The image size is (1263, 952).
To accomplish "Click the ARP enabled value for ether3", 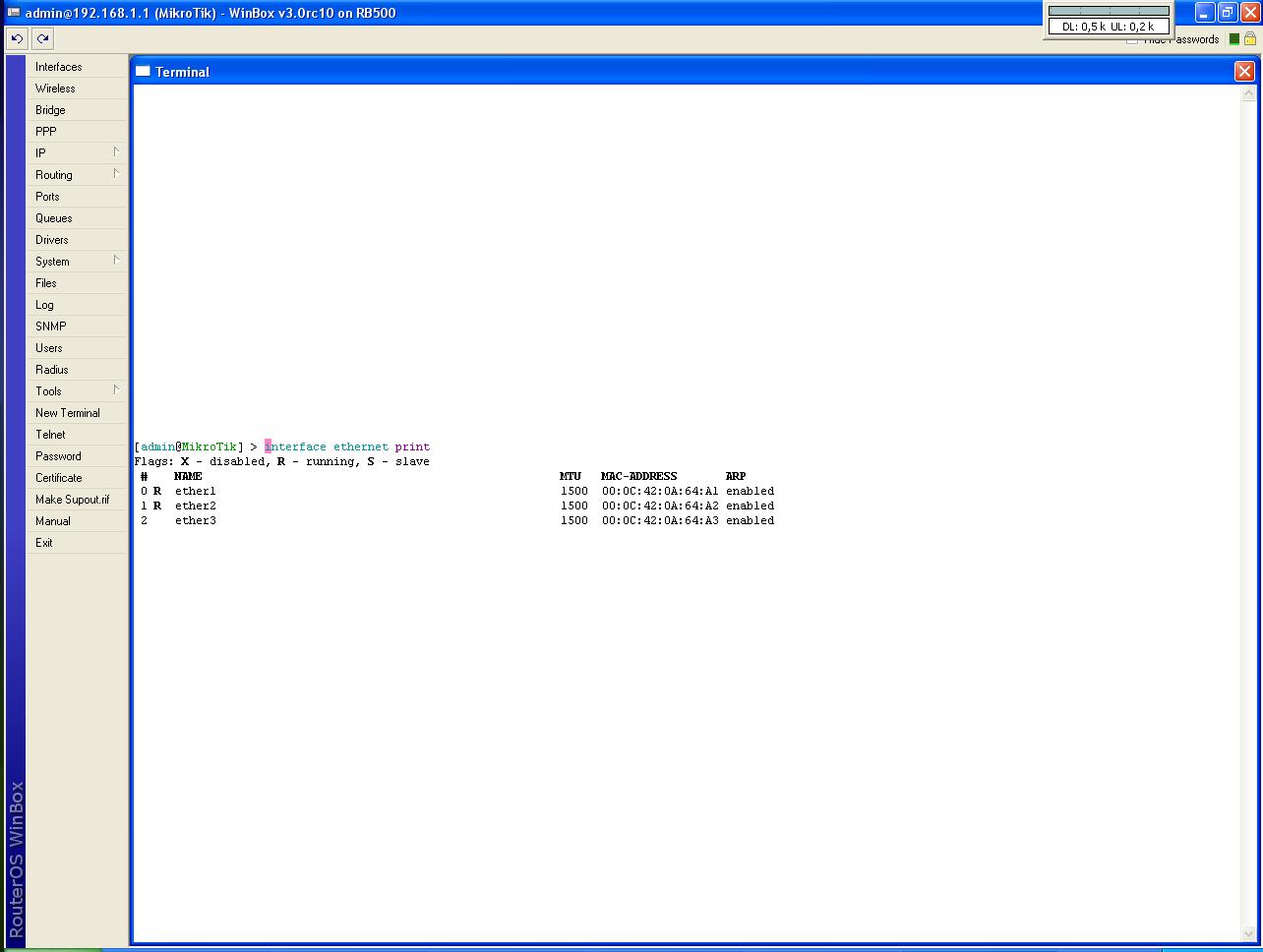I will pyautogui.click(x=750, y=520).
